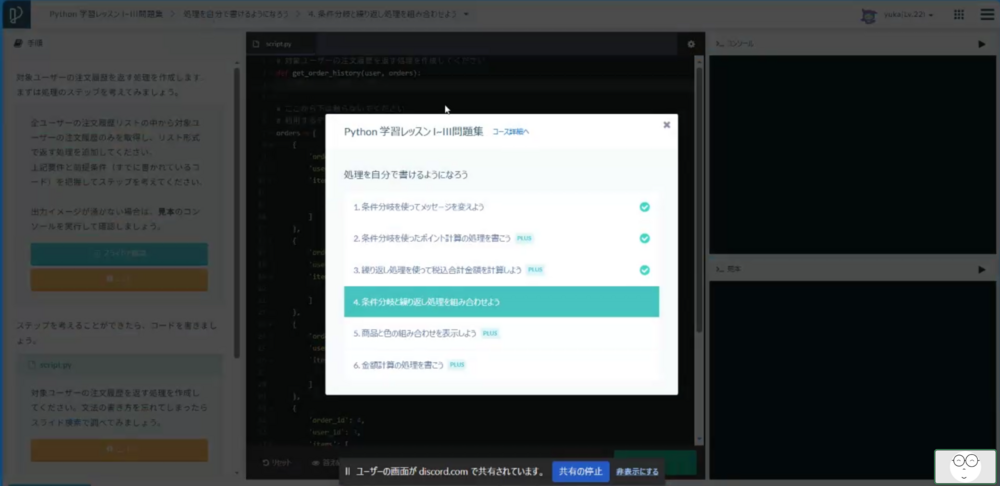Open the コース詳細へ course details link

click(510, 131)
